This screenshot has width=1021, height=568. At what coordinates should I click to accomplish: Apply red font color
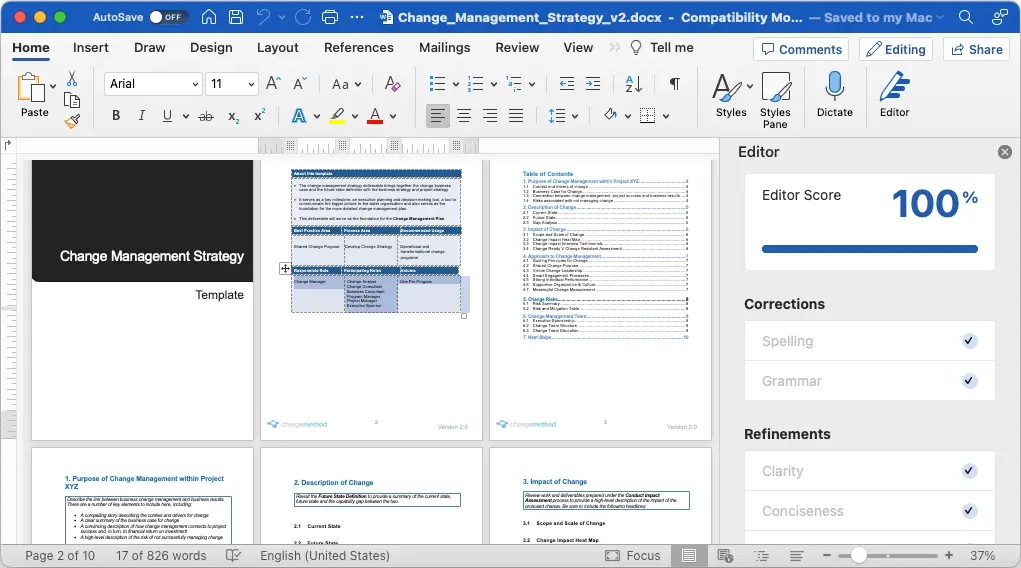[375, 116]
